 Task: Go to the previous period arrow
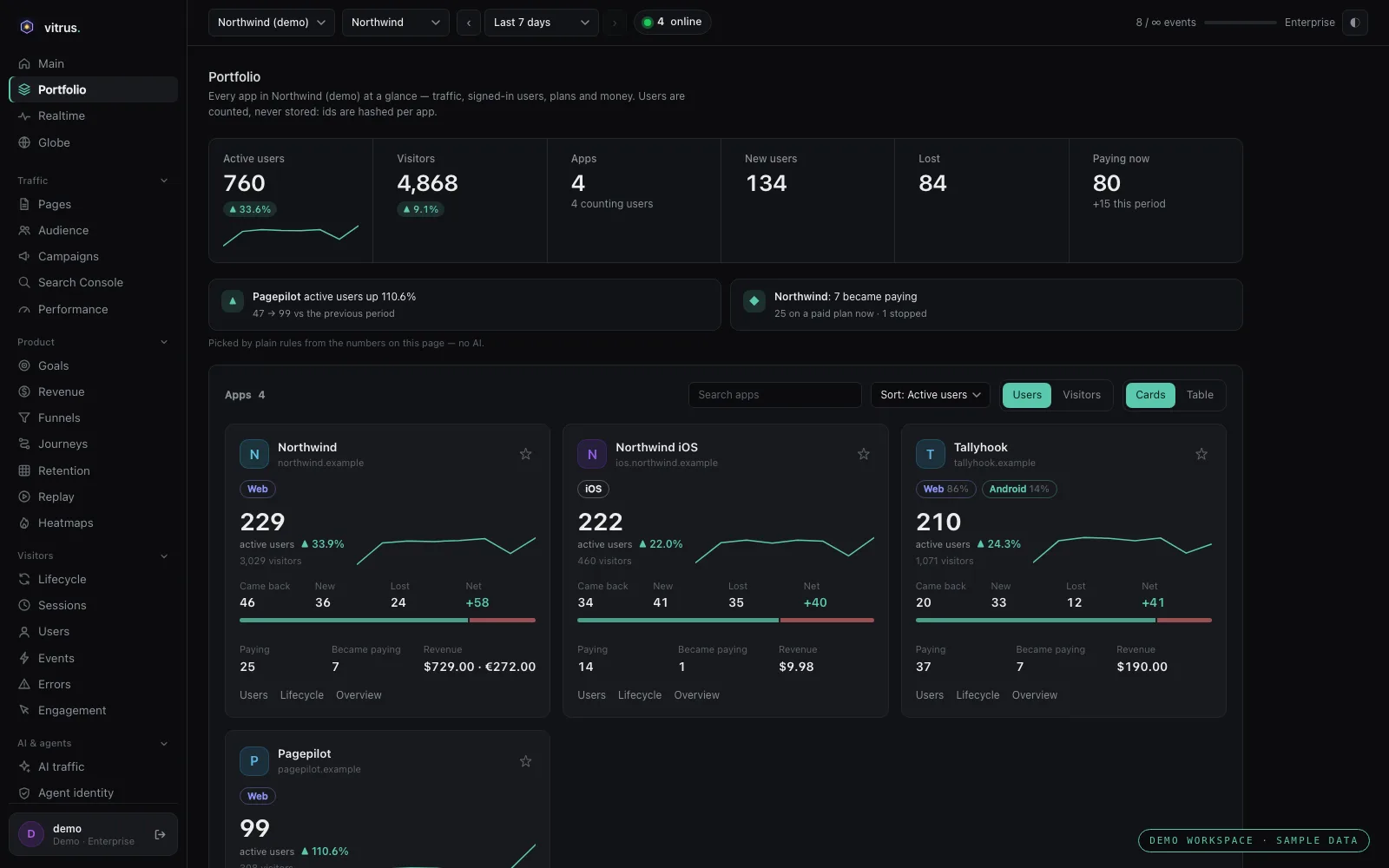coord(469,23)
